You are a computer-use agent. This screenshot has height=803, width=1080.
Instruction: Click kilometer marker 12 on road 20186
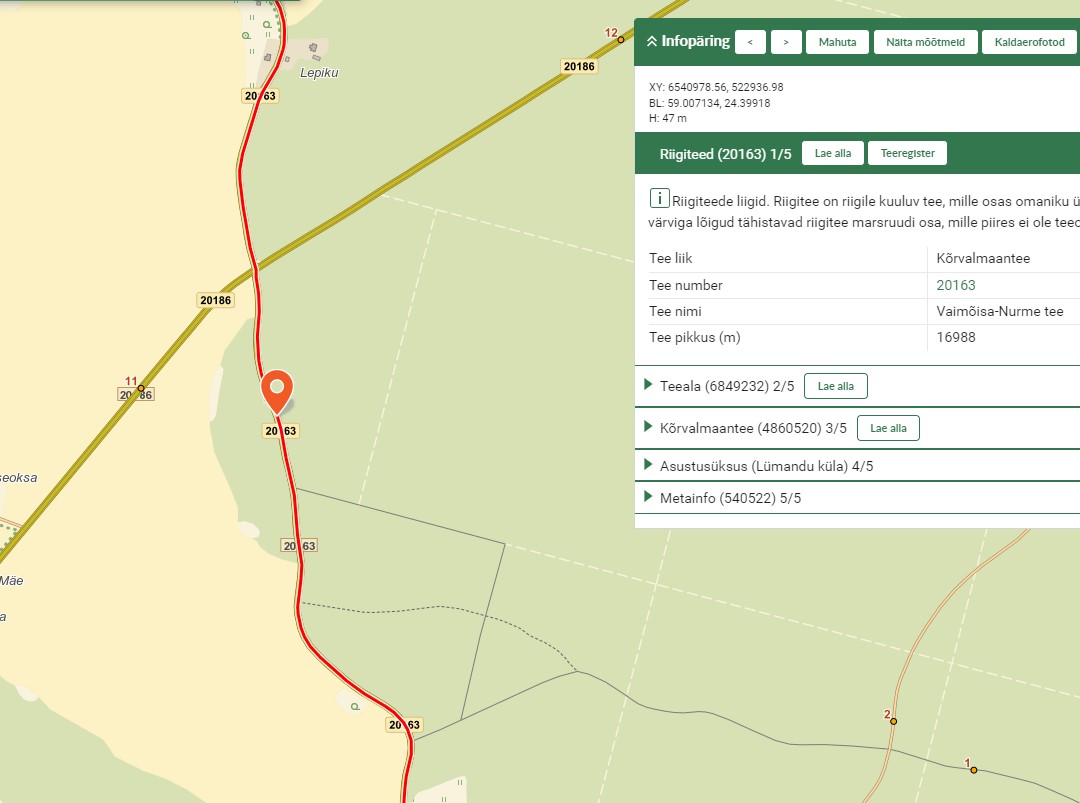tap(620, 40)
